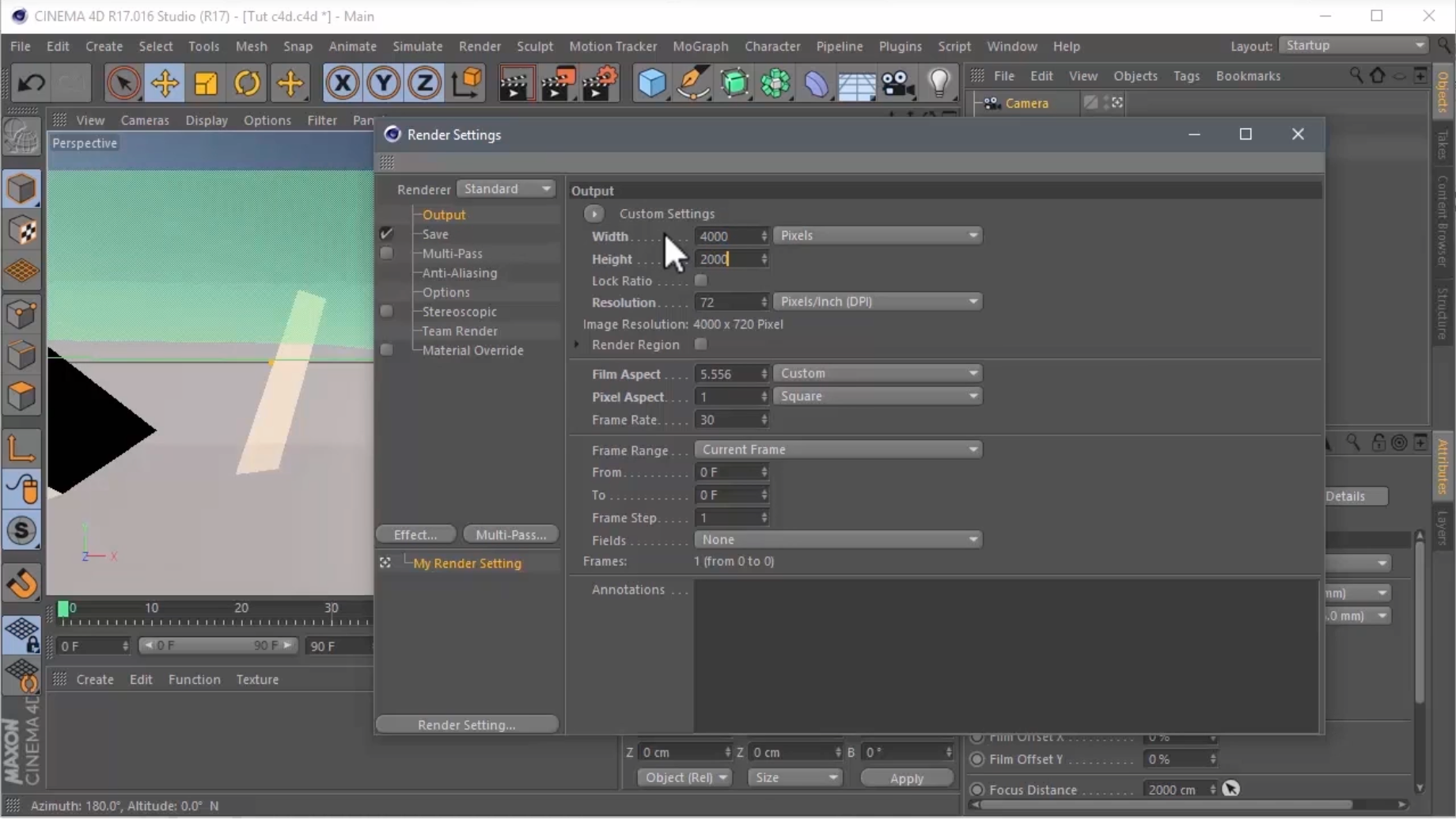The height and width of the screenshot is (820, 1456).
Task: Open Objects menu in Object Manager
Action: pyautogui.click(x=1135, y=76)
